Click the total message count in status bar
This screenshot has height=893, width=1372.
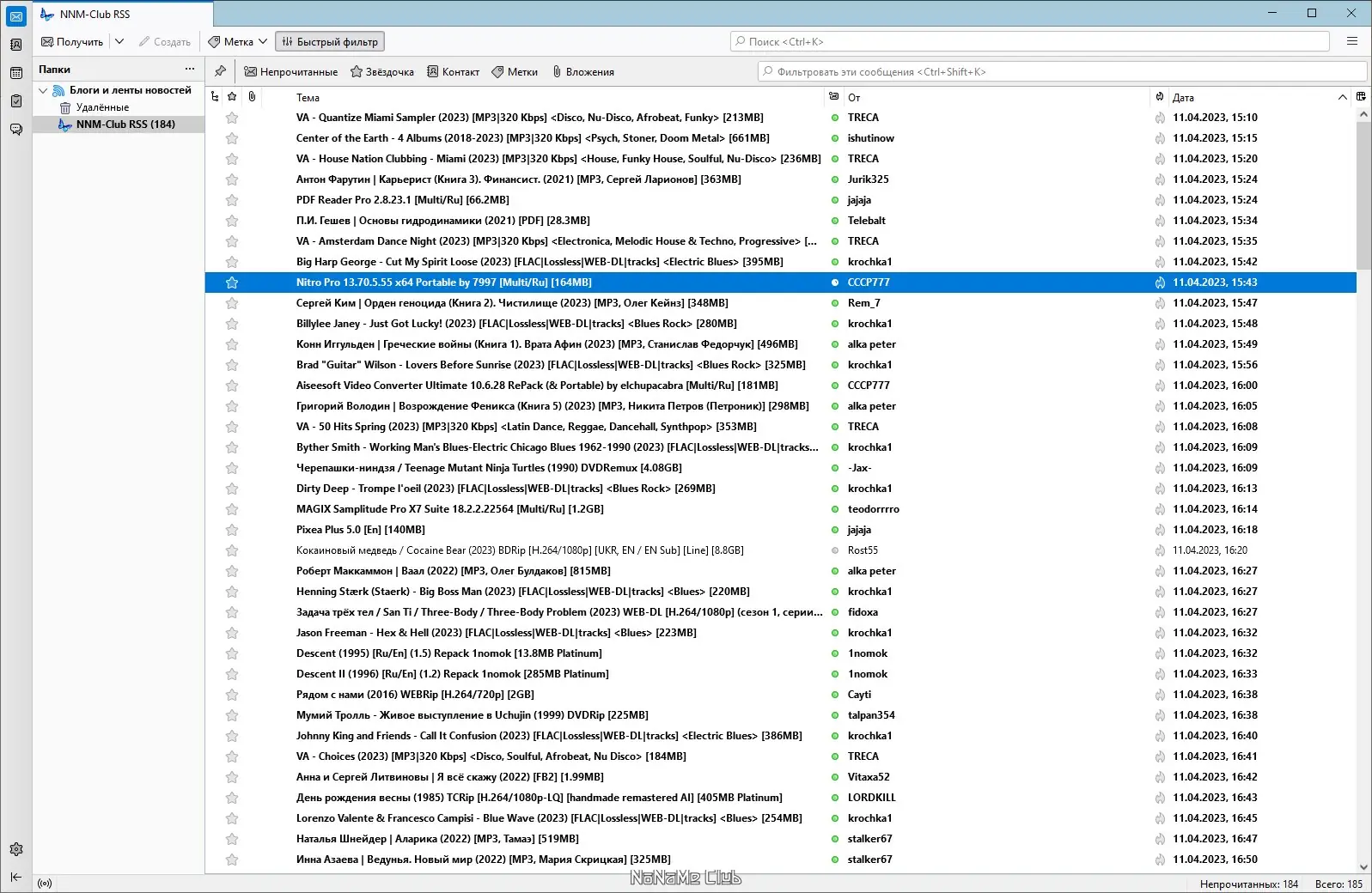pyautogui.click(x=1338, y=884)
